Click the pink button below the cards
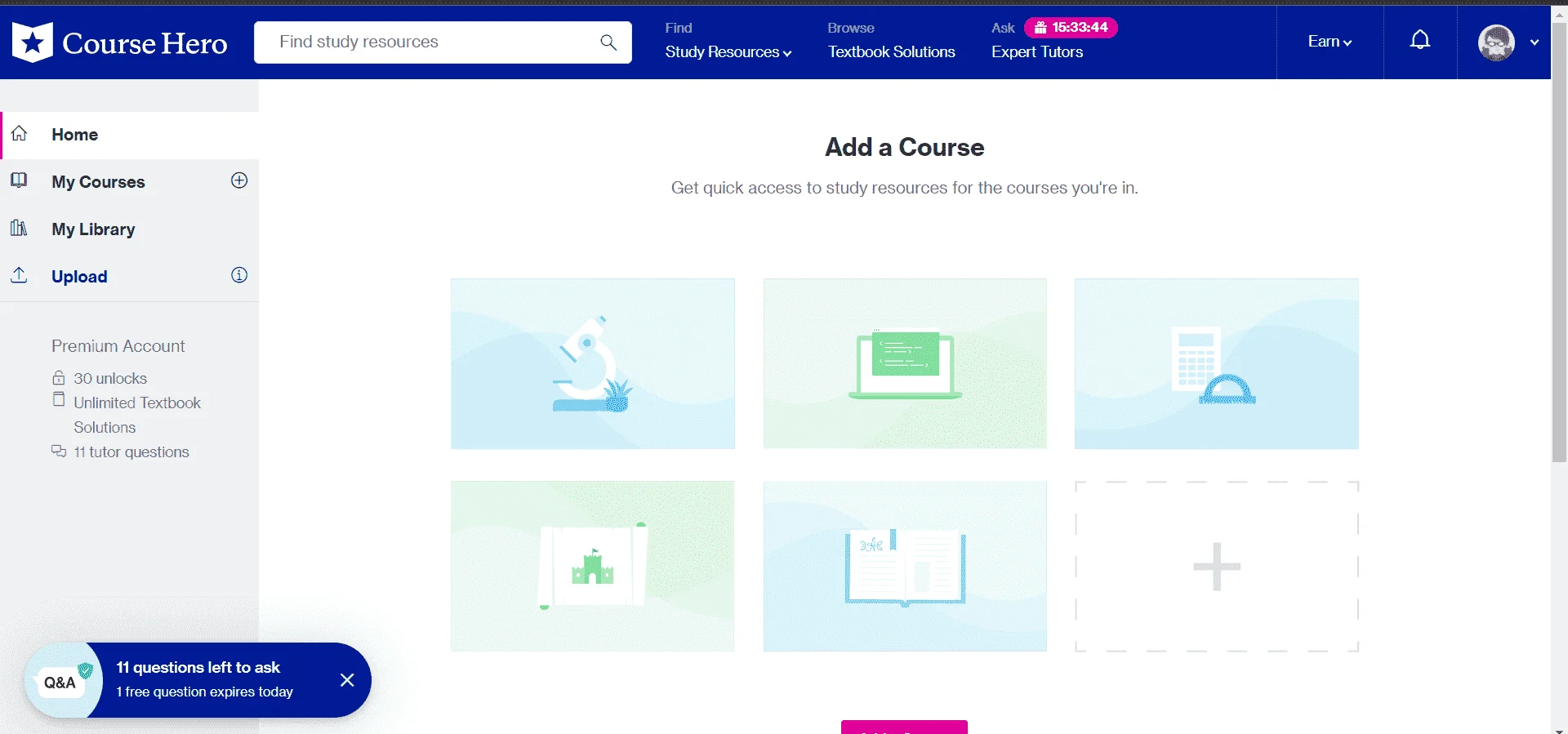Viewport: 1568px width, 734px height. click(904, 727)
